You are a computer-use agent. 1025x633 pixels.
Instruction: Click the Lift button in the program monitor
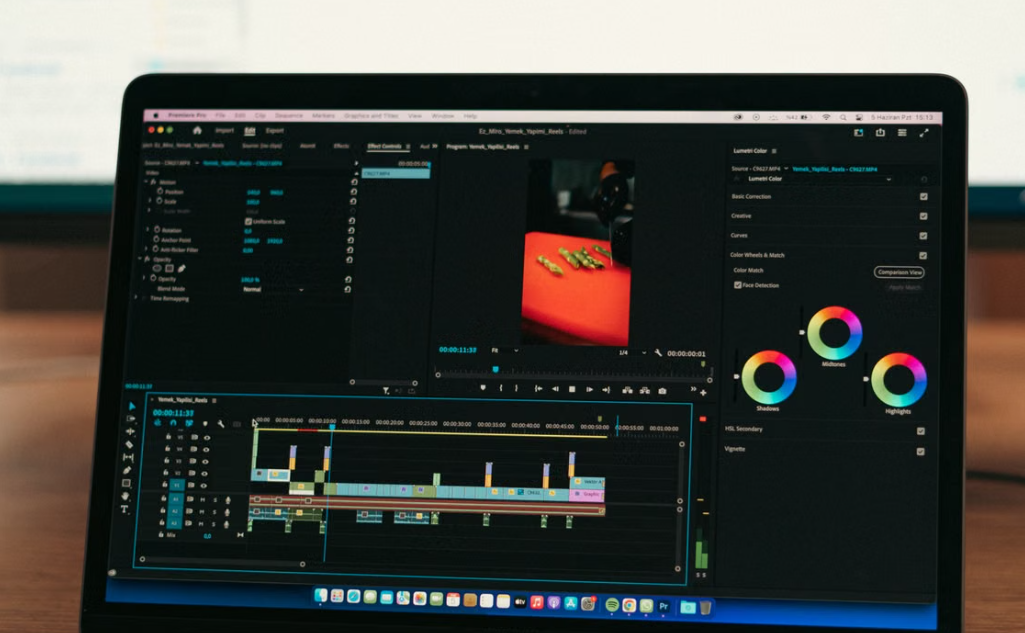(x=628, y=390)
